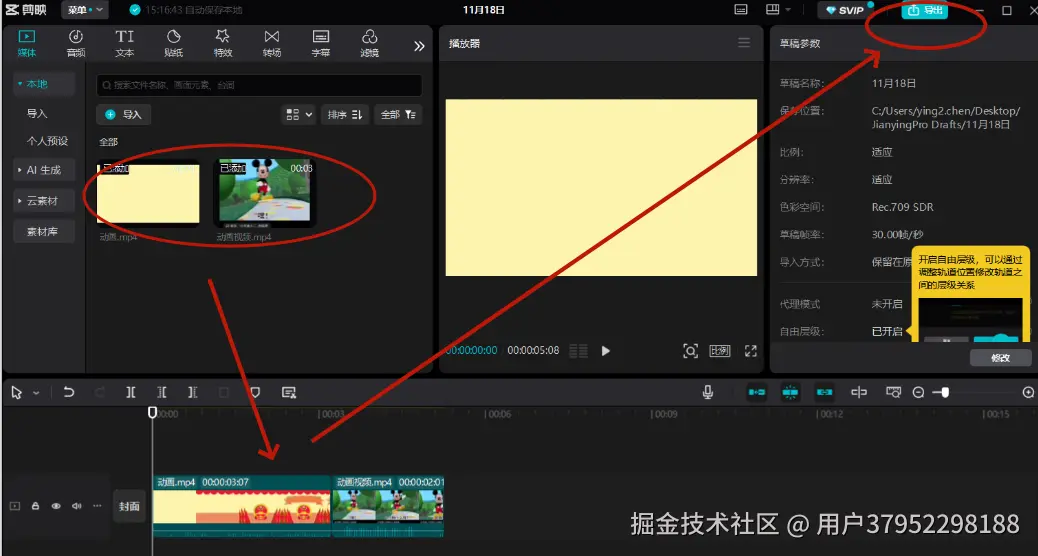Click the 比例 ratio button in player
Screen dimensions: 1038x556
(x=720, y=351)
